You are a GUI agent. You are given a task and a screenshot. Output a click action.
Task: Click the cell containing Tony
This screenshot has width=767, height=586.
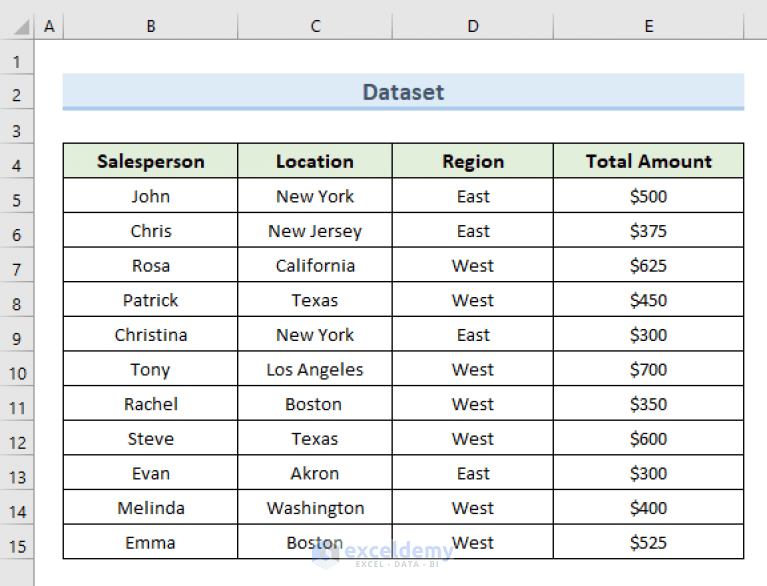tap(151, 369)
